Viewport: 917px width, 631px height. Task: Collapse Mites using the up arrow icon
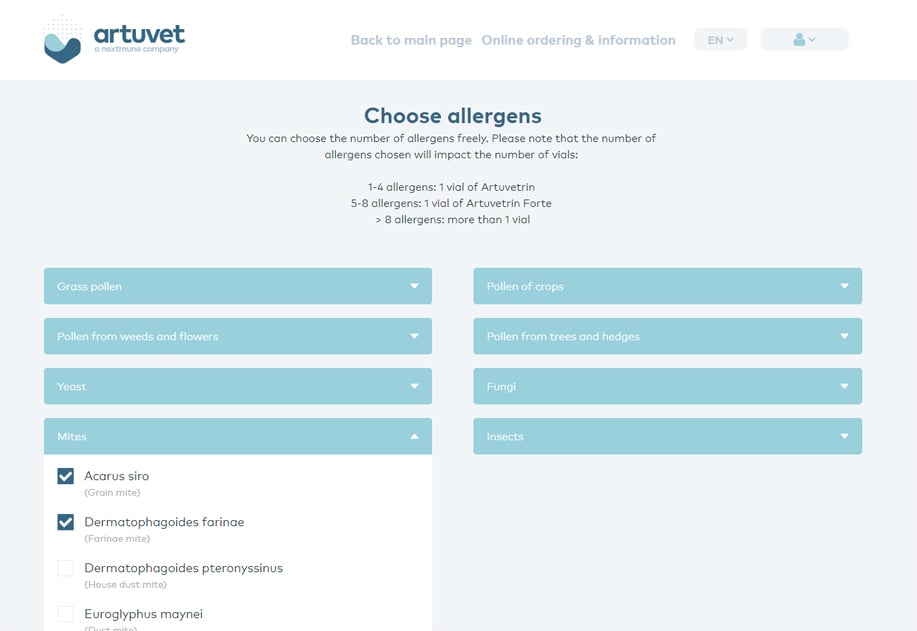[414, 437]
